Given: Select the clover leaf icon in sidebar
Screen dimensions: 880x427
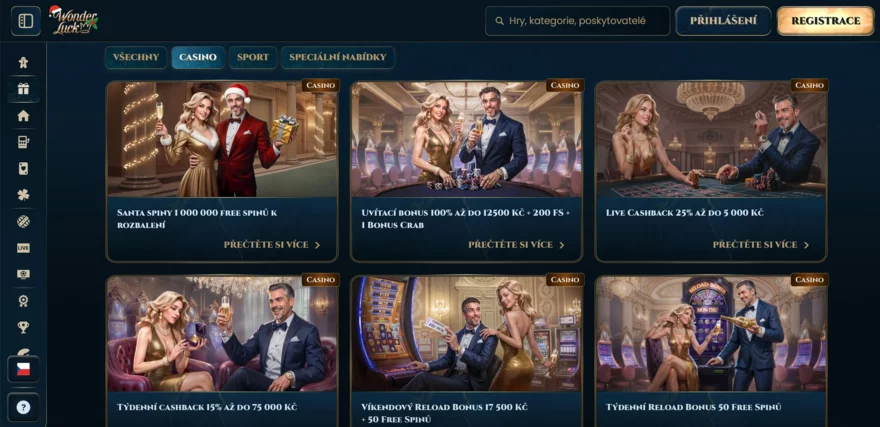Looking at the screenshot, I should point(23,195).
